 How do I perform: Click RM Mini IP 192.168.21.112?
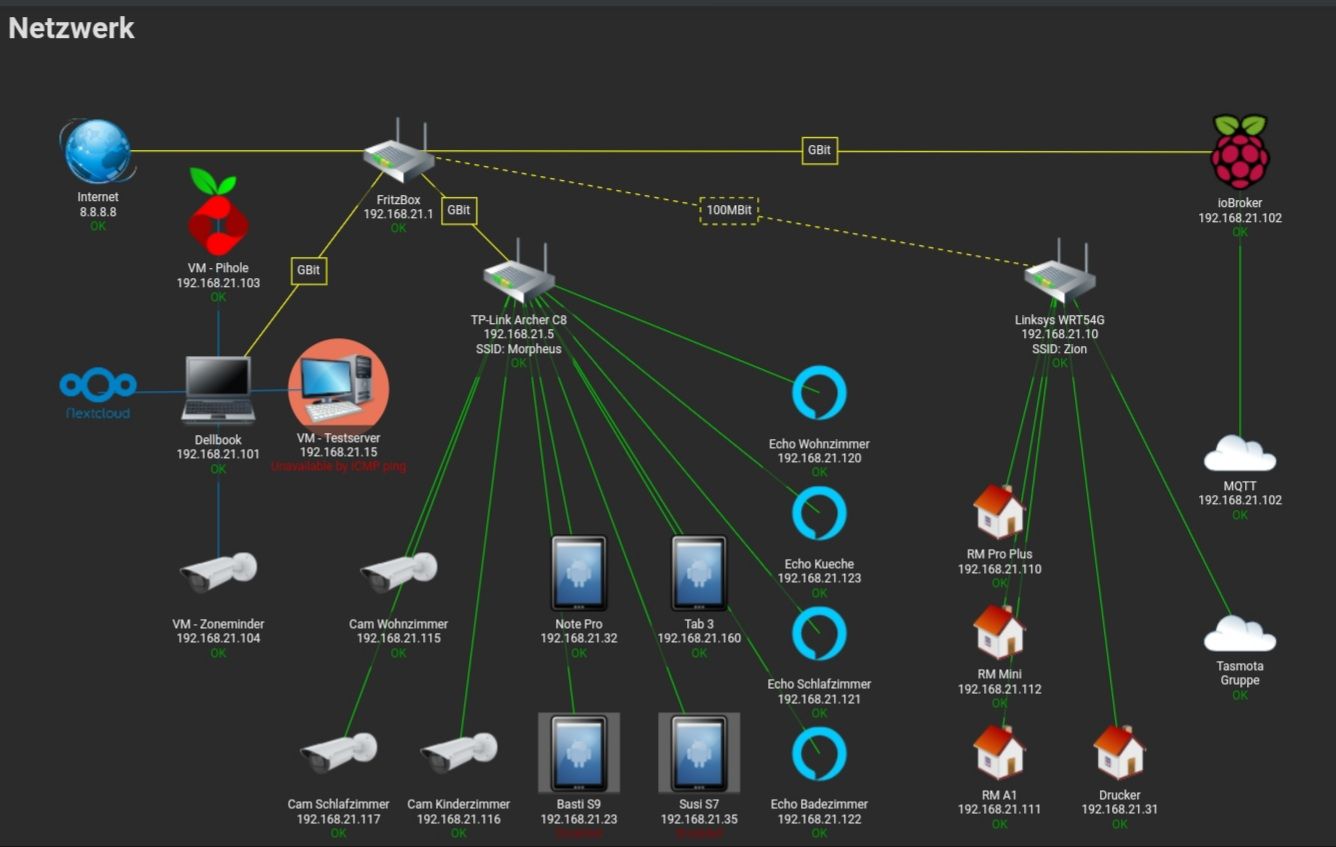point(999,689)
